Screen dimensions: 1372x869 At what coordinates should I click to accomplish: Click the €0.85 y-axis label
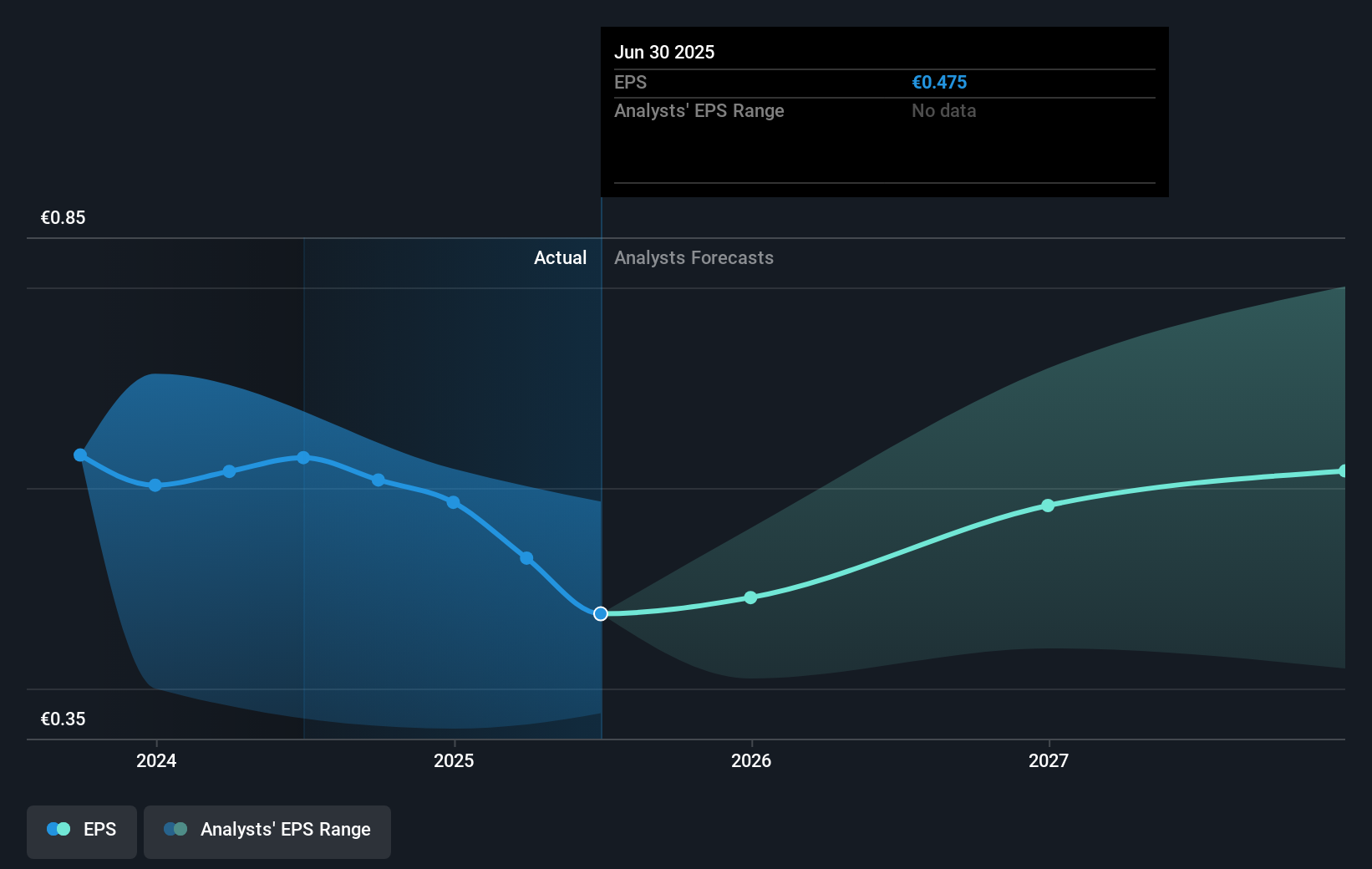(x=64, y=218)
